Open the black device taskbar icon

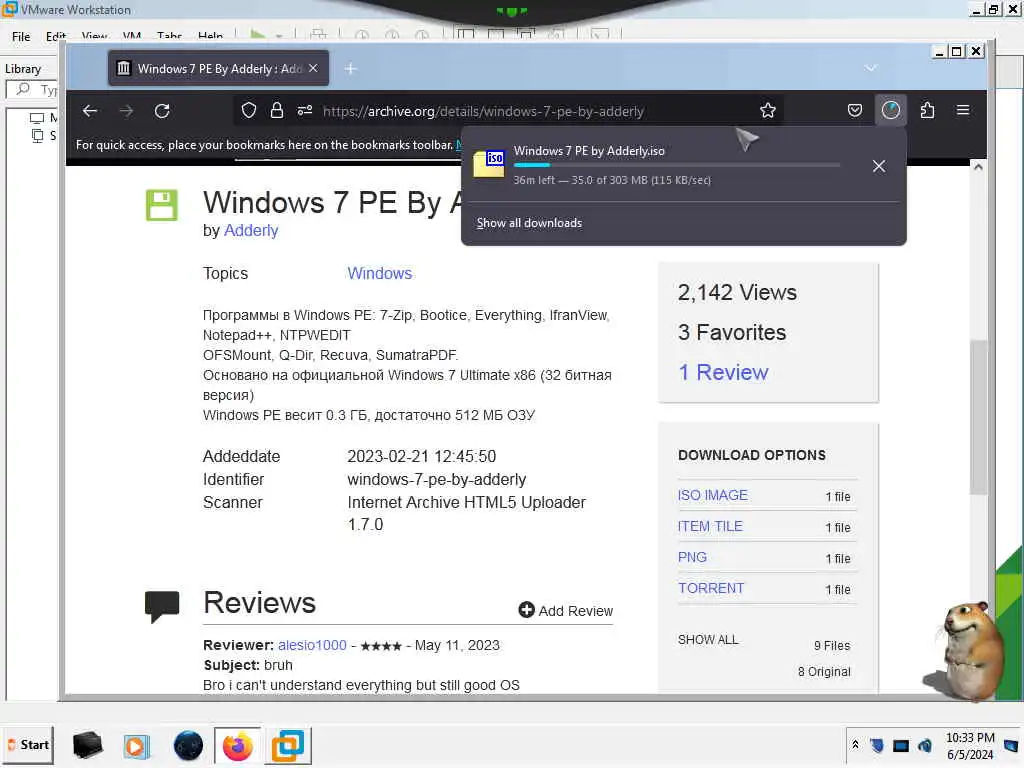click(x=88, y=745)
